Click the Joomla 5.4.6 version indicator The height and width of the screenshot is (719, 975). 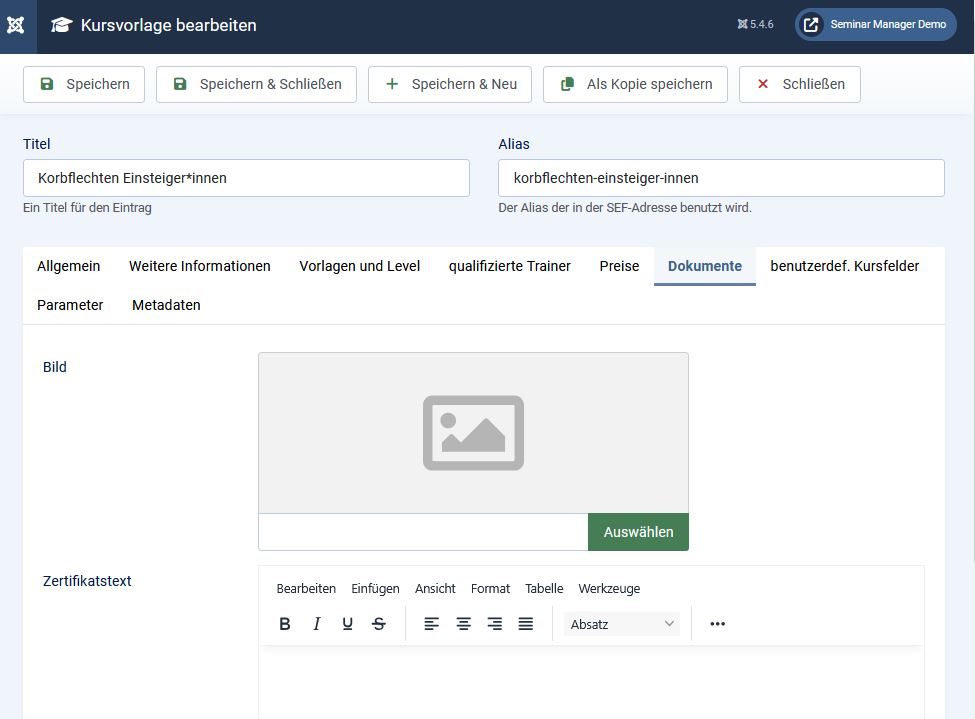(756, 24)
